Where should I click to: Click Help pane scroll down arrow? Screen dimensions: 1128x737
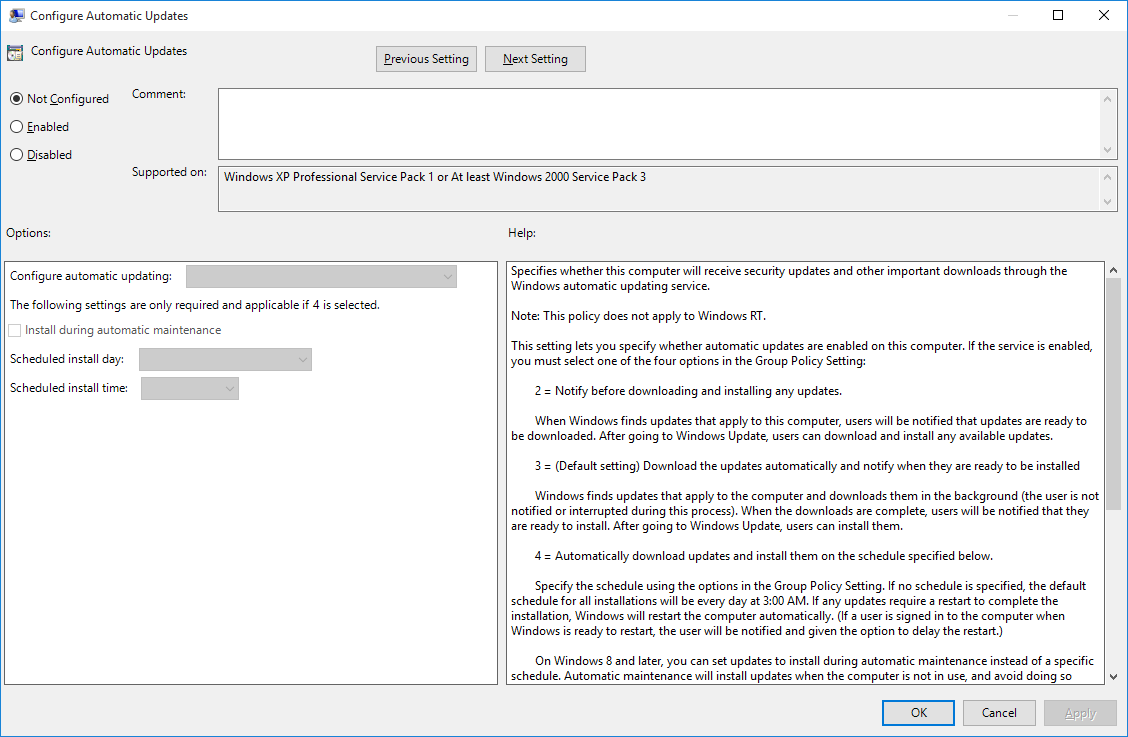pyautogui.click(x=1113, y=677)
